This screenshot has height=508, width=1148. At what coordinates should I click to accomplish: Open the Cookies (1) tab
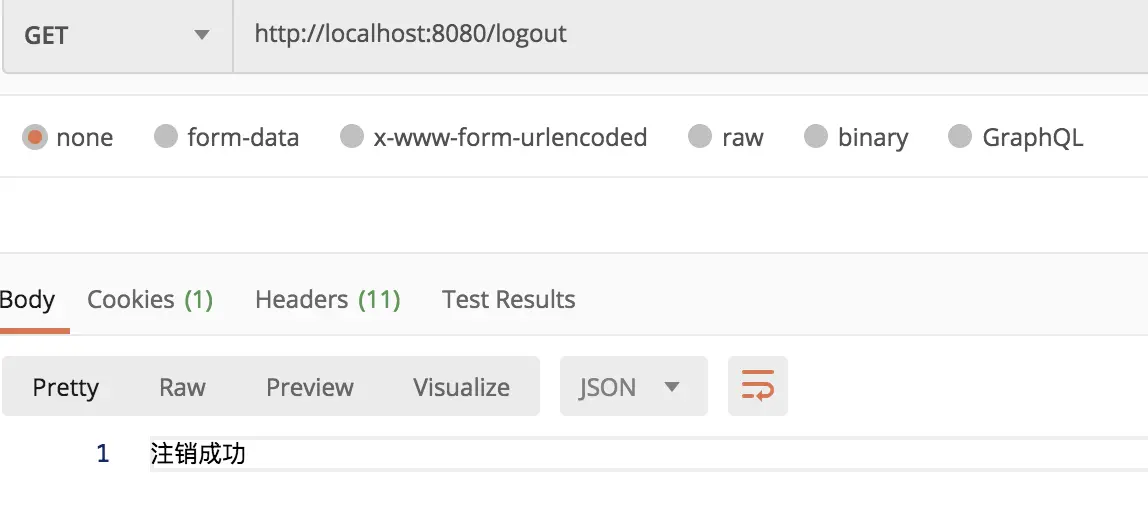click(150, 299)
